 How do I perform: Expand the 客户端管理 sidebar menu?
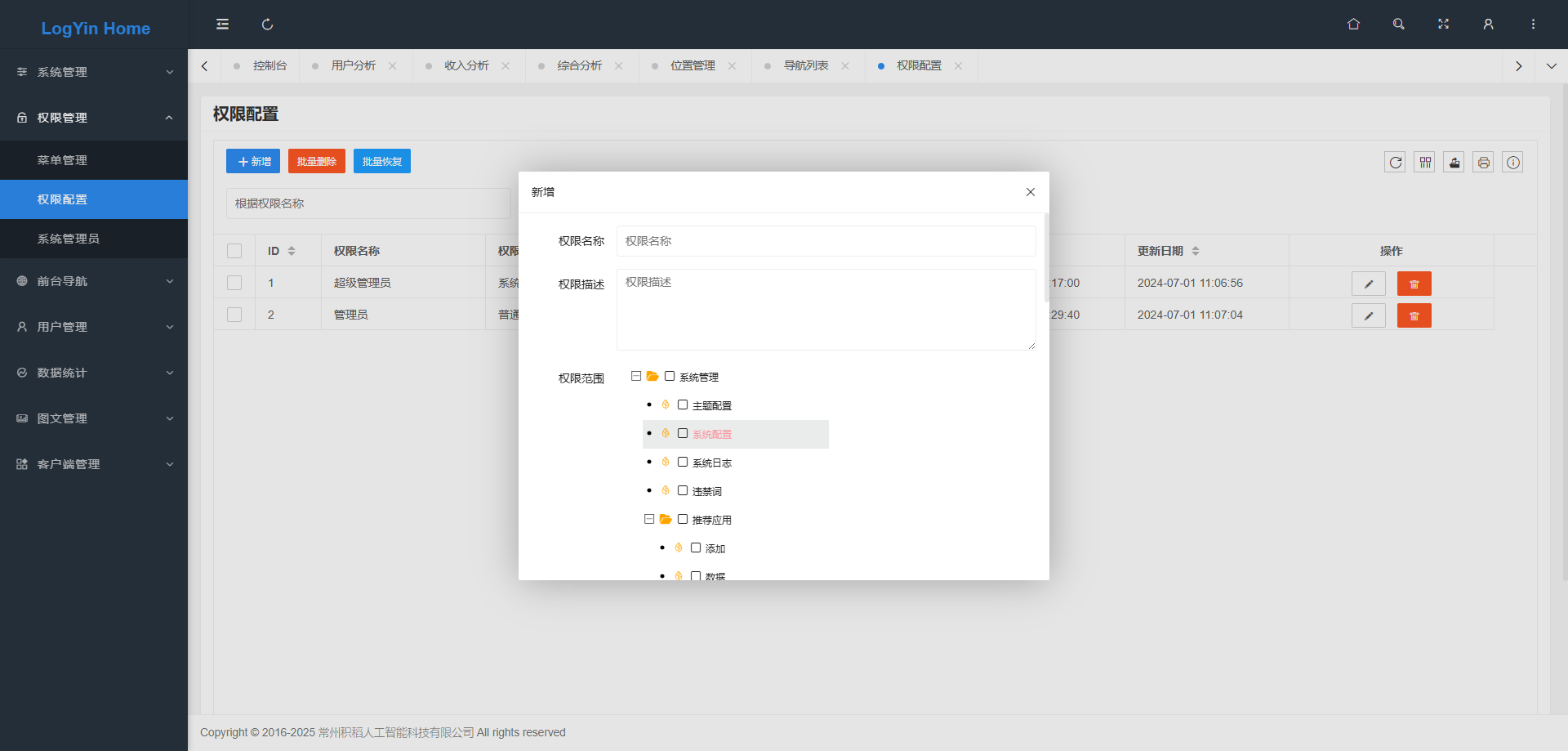(94, 464)
